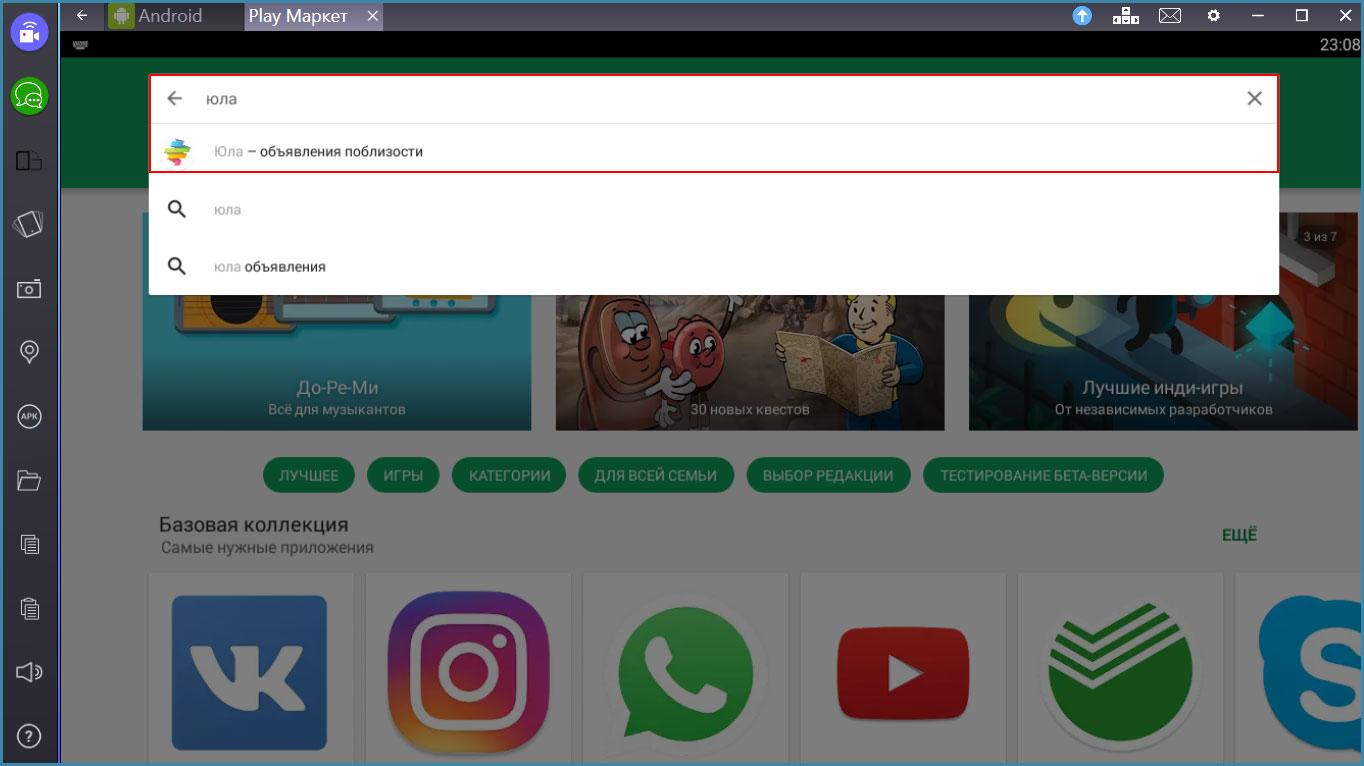This screenshot has width=1364, height=766.
Task: Click the search field containing юла
Action: point(714,98)
